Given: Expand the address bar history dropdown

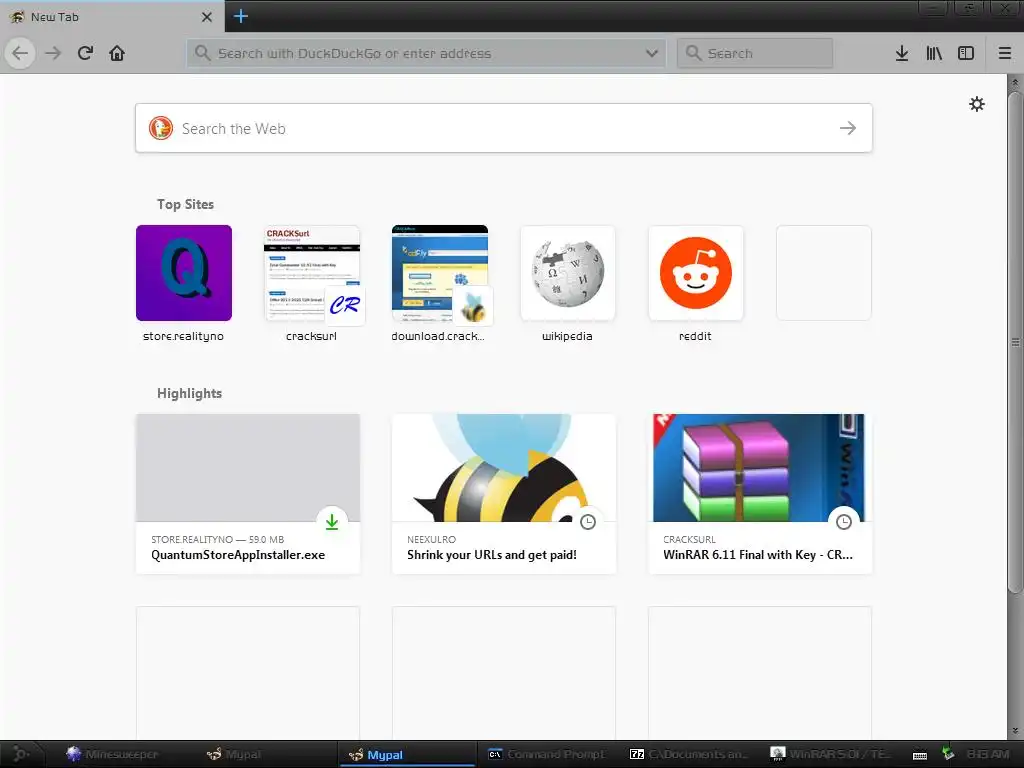Looking at the screenshot, I should tap(652, 53).
